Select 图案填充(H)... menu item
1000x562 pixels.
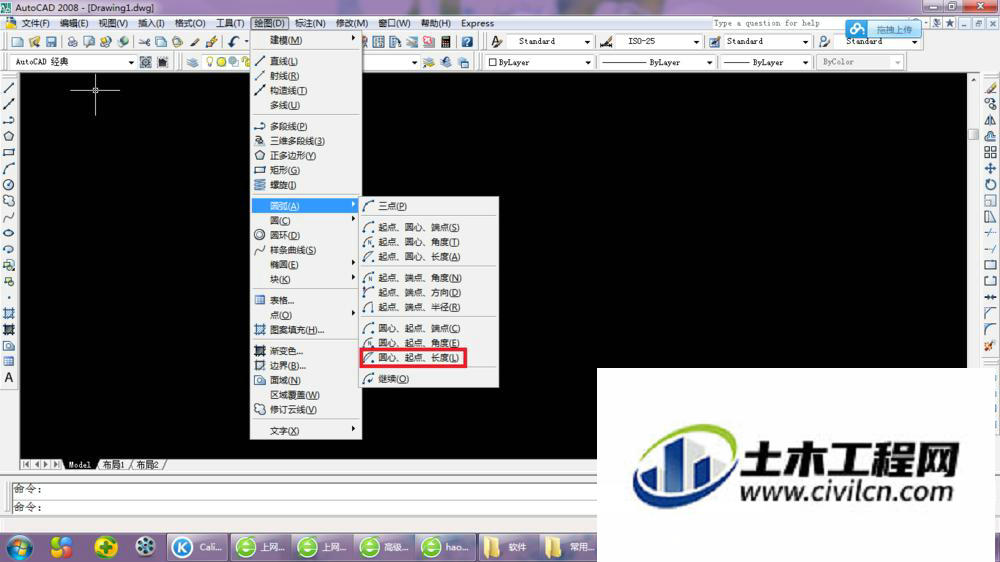click(306, 330)
